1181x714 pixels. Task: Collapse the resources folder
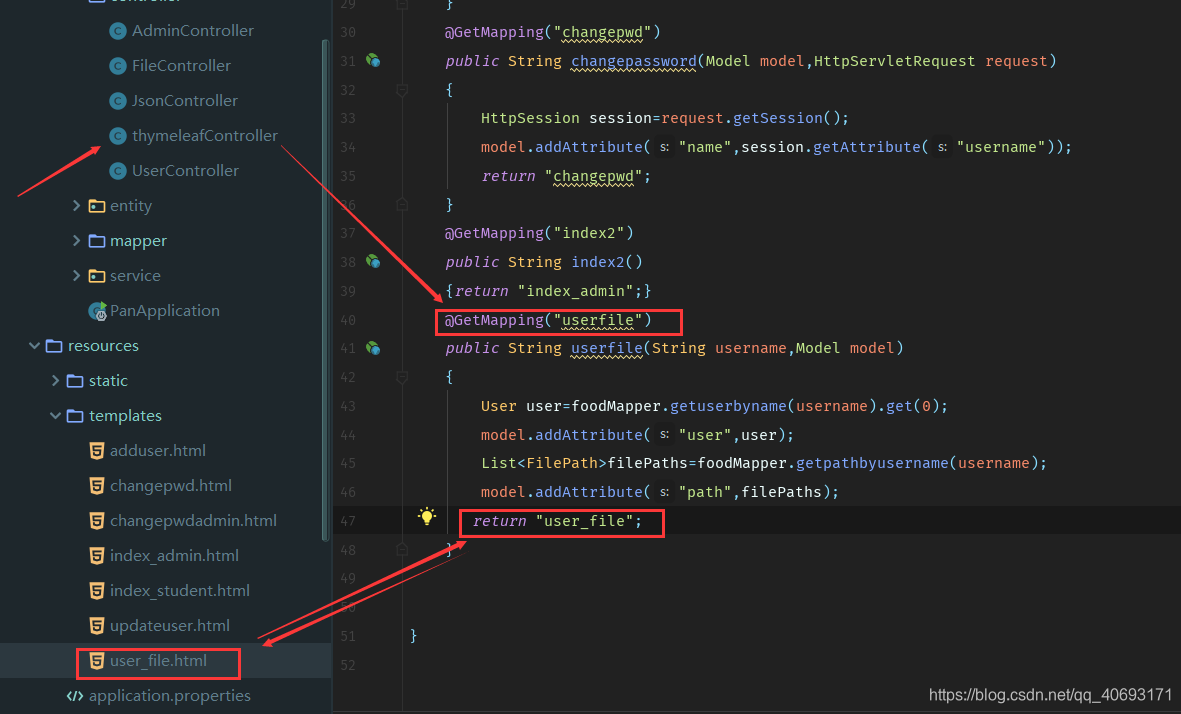click(x=34, y=346)
